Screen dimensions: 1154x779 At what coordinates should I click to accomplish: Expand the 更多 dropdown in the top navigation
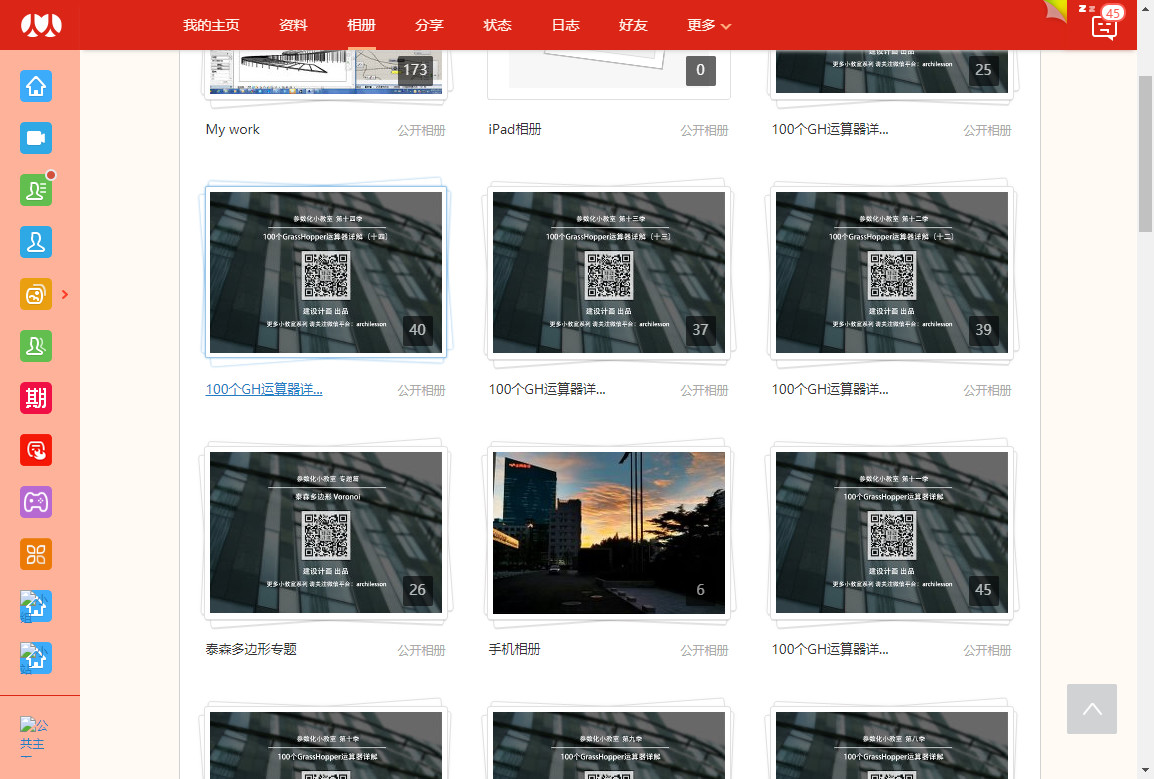(x=709, y=25)
